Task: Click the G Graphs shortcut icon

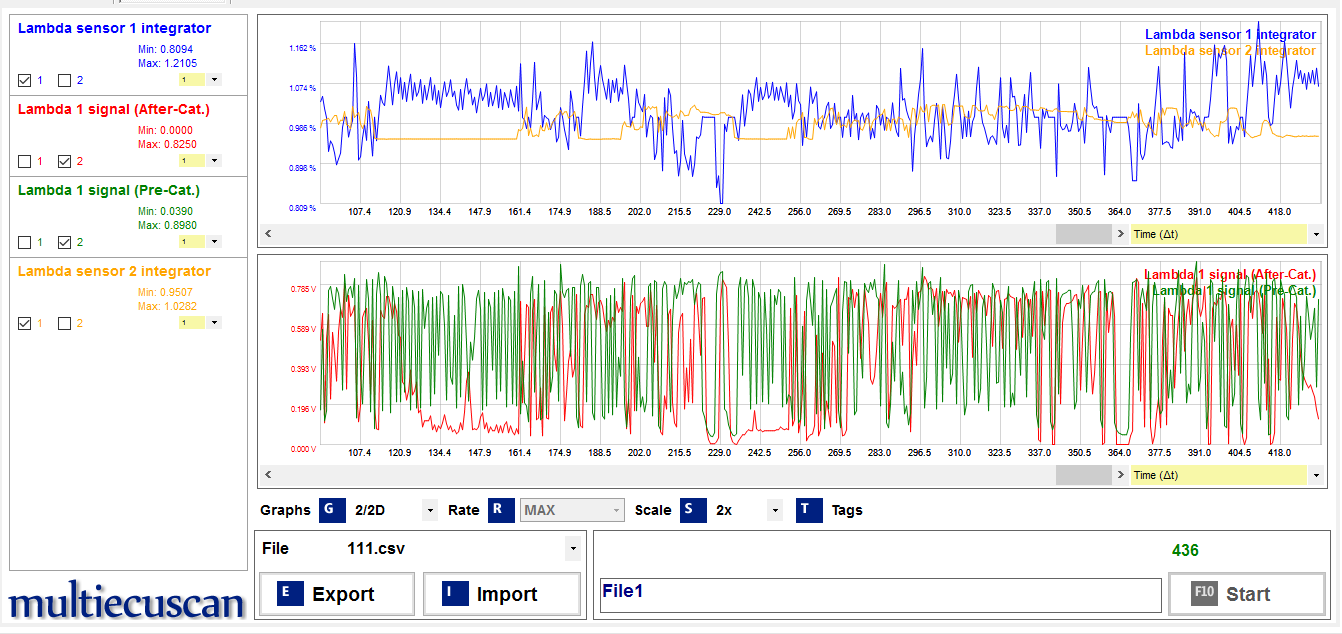Action: point(331,510)
